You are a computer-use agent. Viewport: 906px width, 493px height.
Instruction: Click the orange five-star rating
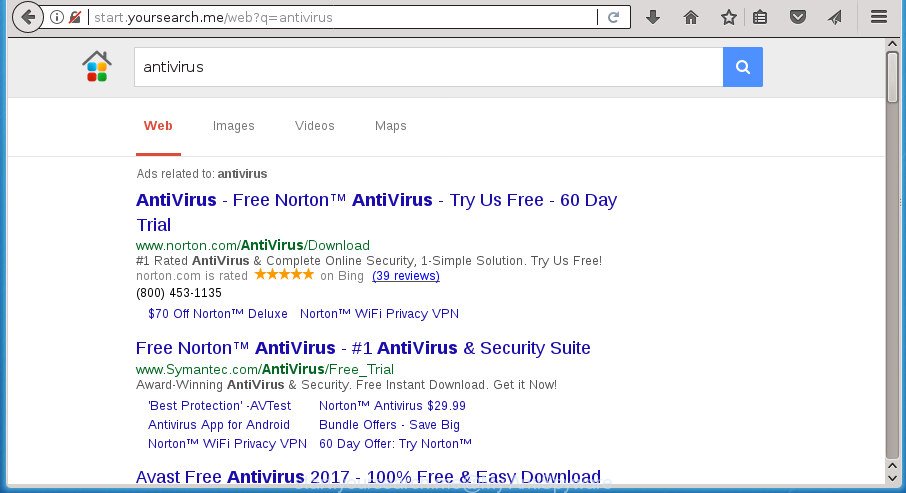(x=284, y=275)
